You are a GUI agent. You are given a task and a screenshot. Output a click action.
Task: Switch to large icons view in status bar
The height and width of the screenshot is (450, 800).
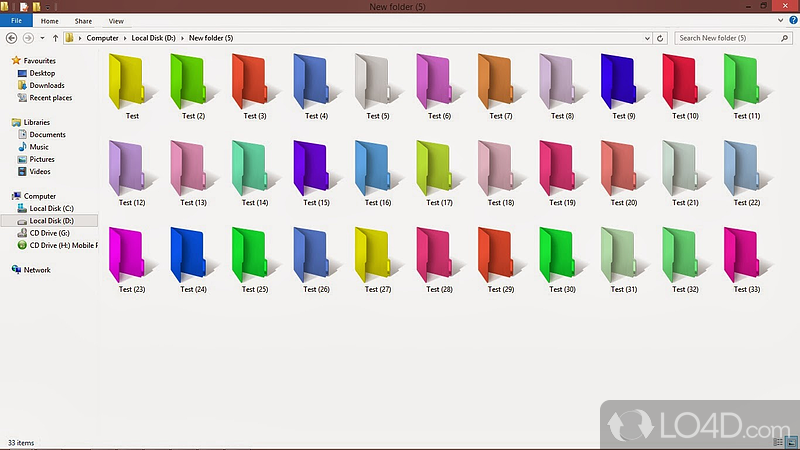tap(790, 441)
